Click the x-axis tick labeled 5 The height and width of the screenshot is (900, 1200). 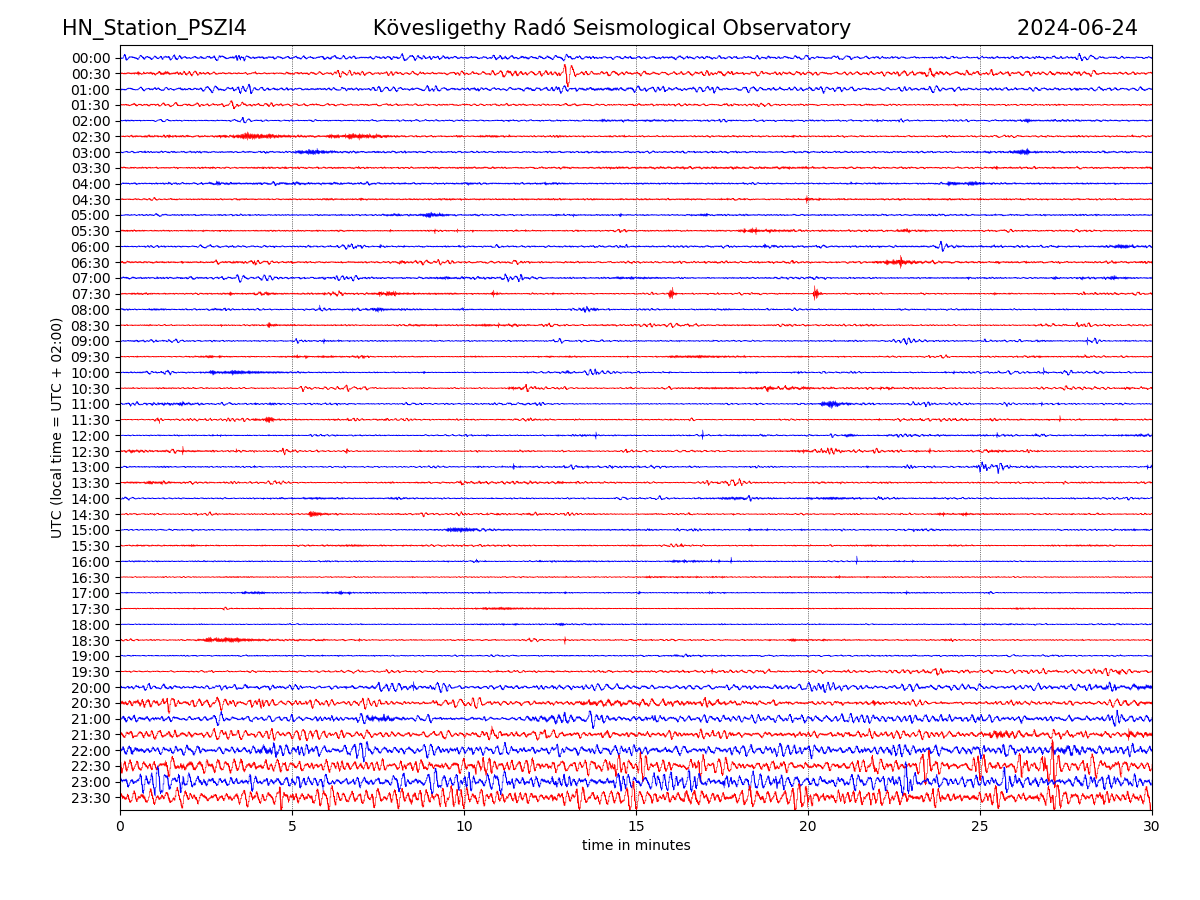292,827
